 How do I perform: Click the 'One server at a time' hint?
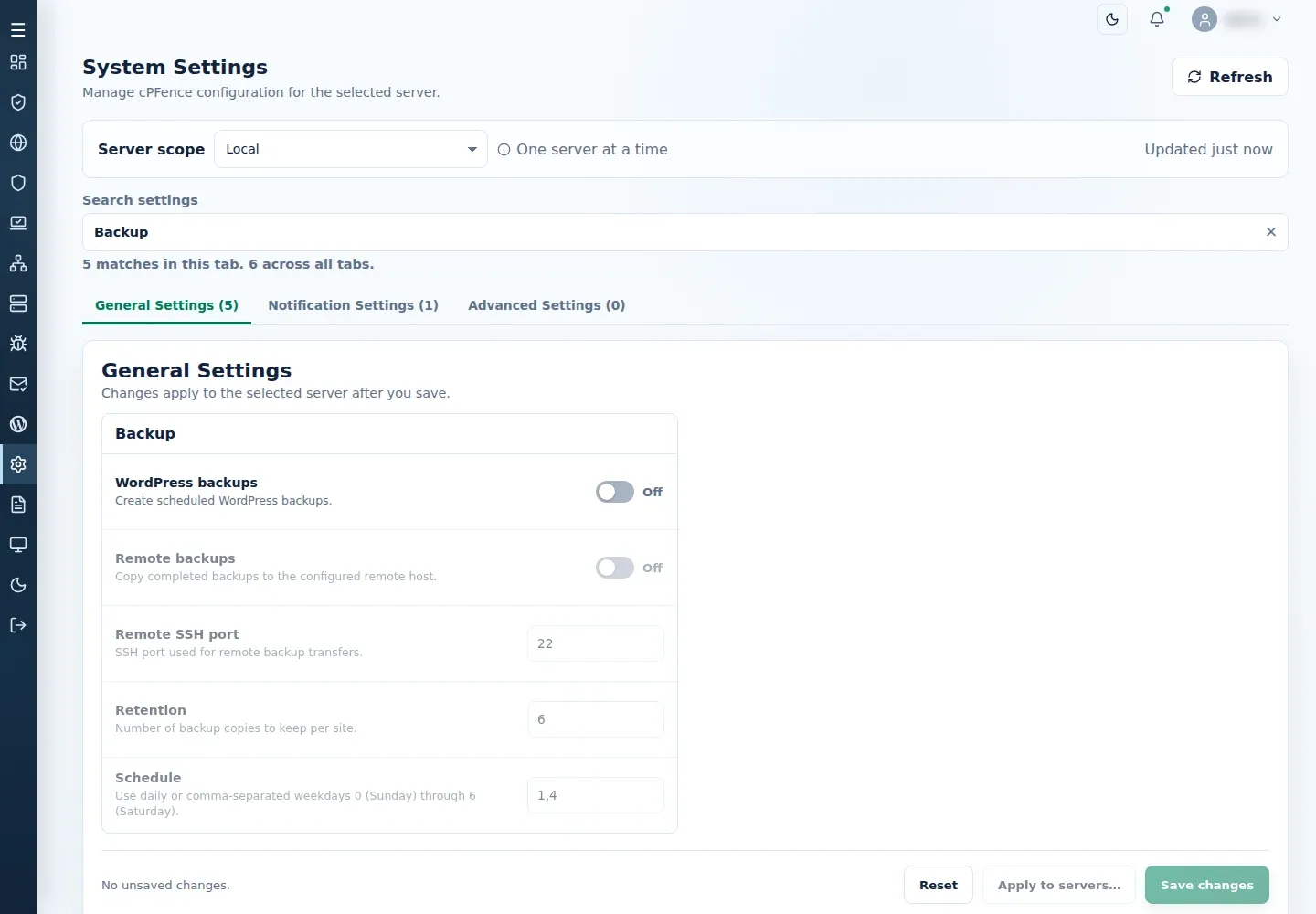592,149
